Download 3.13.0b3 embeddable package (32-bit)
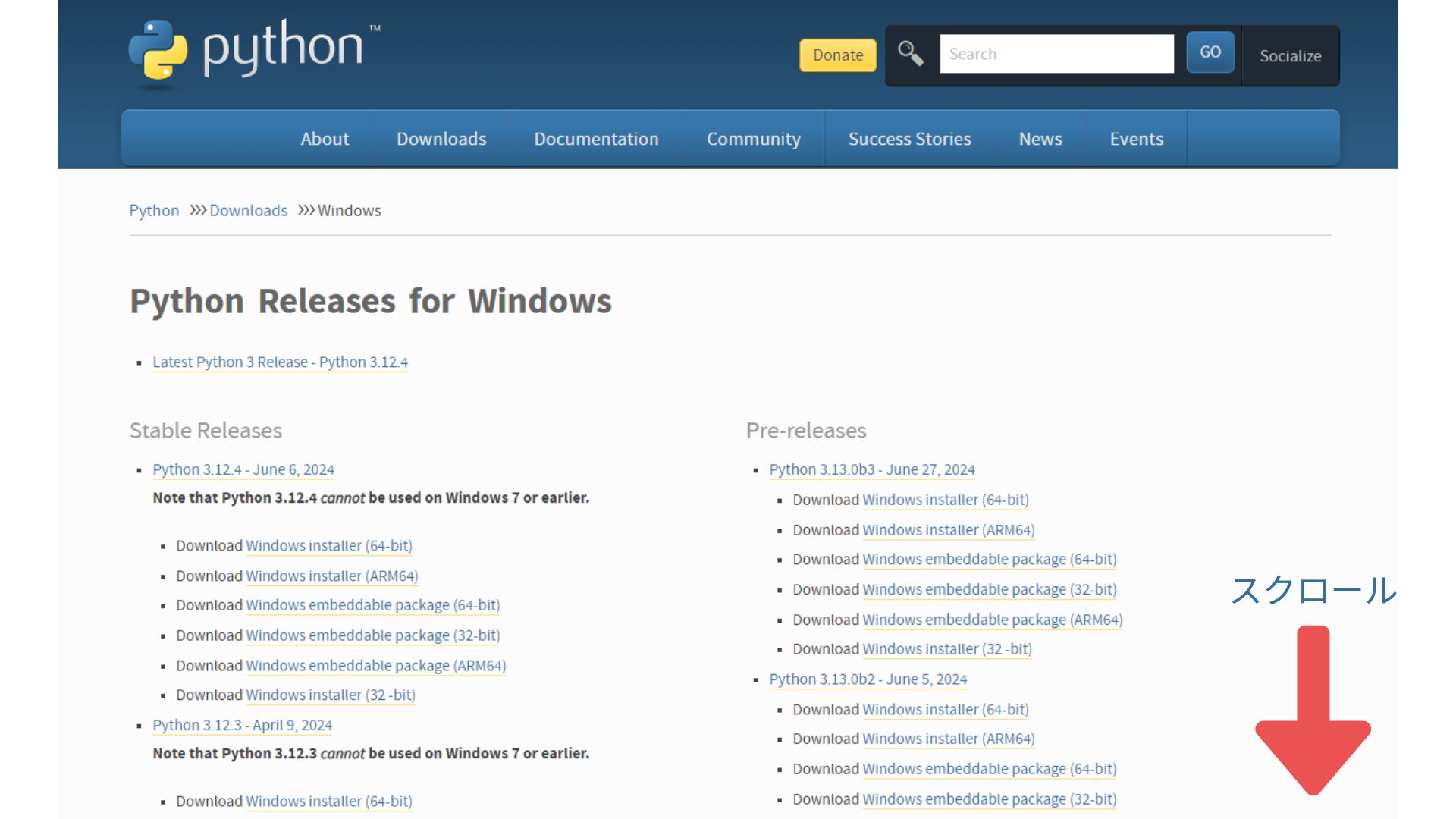Viewport: 1456px width, 819px height. pos(990,589)
